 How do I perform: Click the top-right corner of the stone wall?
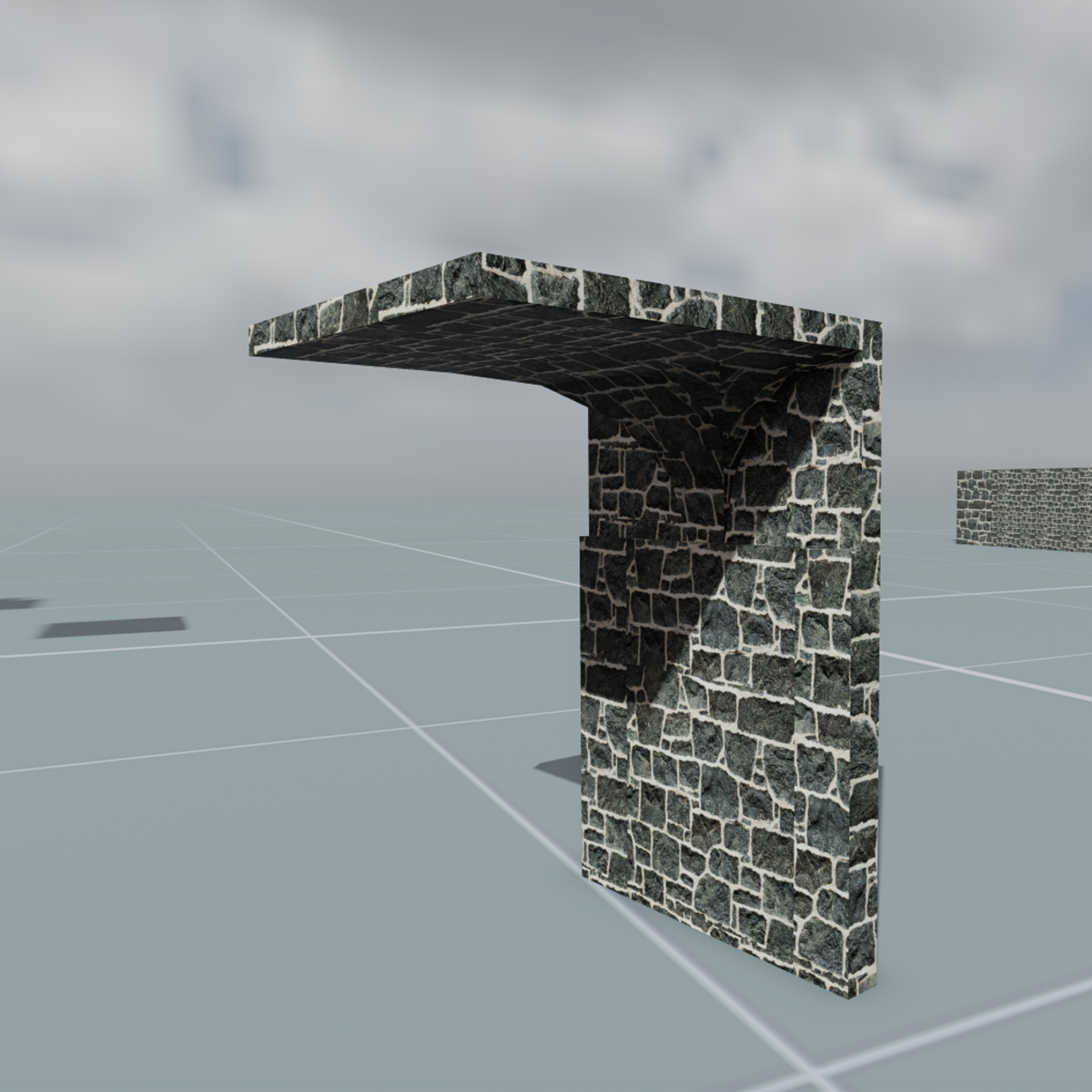pos(878,324)
